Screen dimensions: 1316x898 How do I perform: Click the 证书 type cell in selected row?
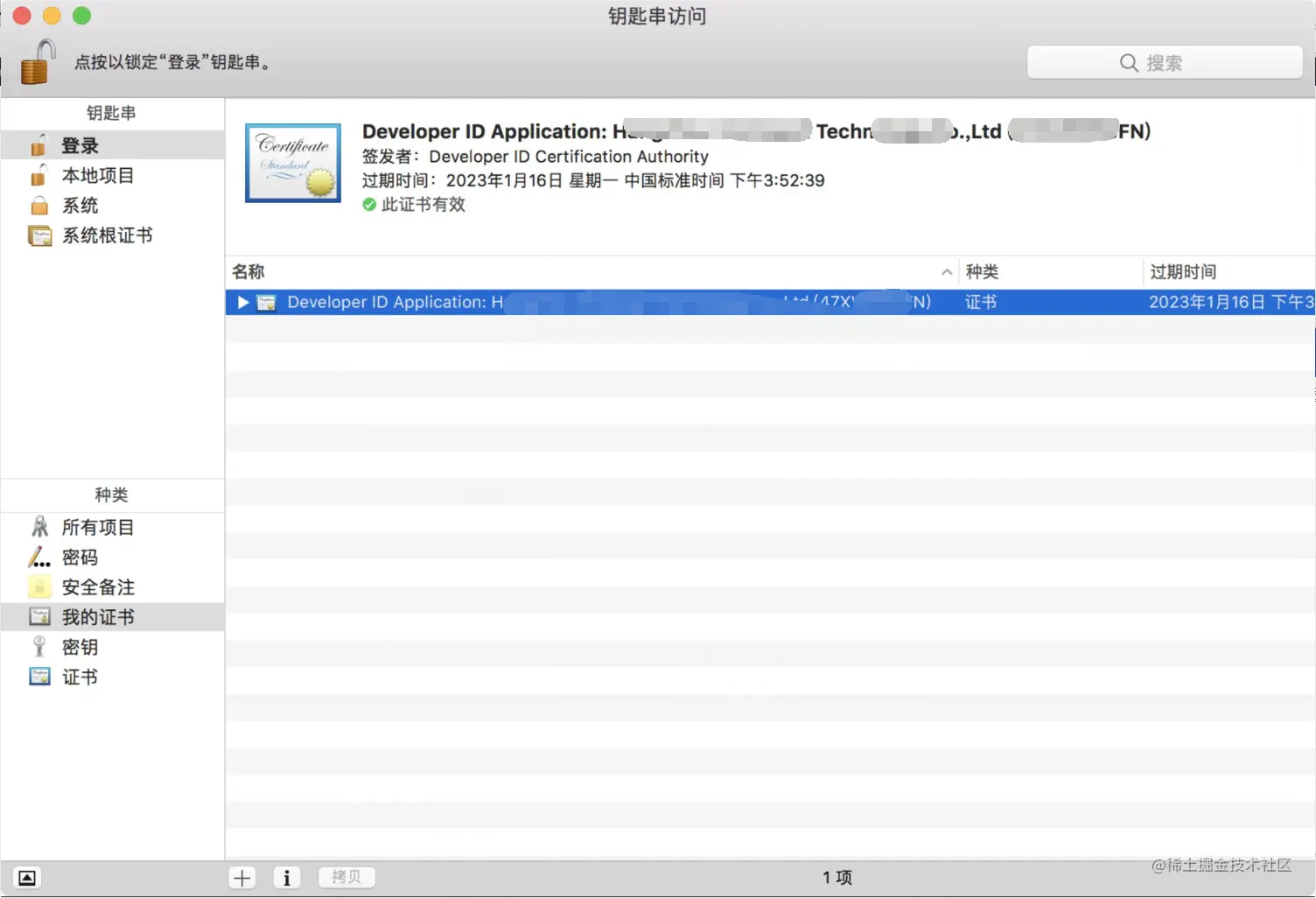tap(981, 302)
